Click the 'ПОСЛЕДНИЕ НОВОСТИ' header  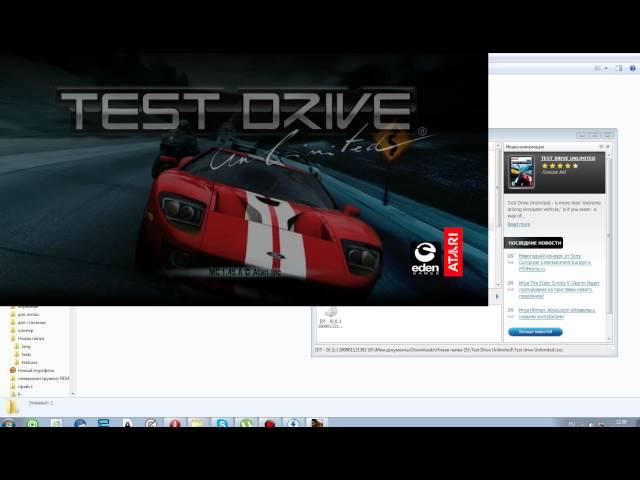533,243
